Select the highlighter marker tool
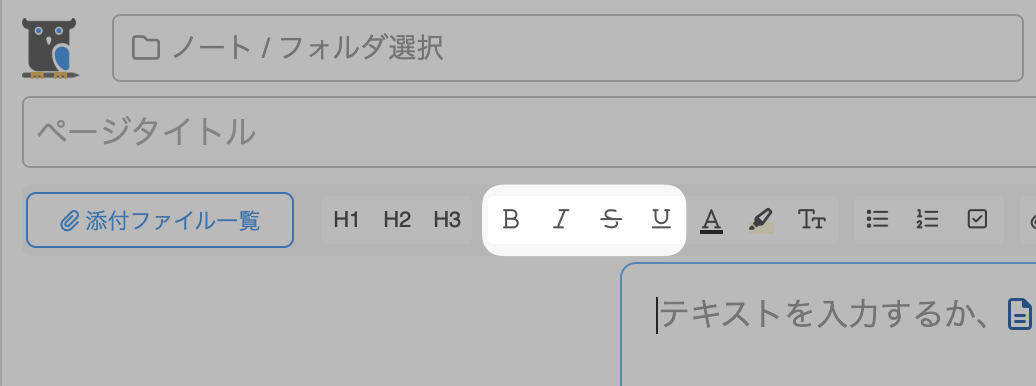The width and height of the screenshot is (1036, 386). click(x=761, y=219)
